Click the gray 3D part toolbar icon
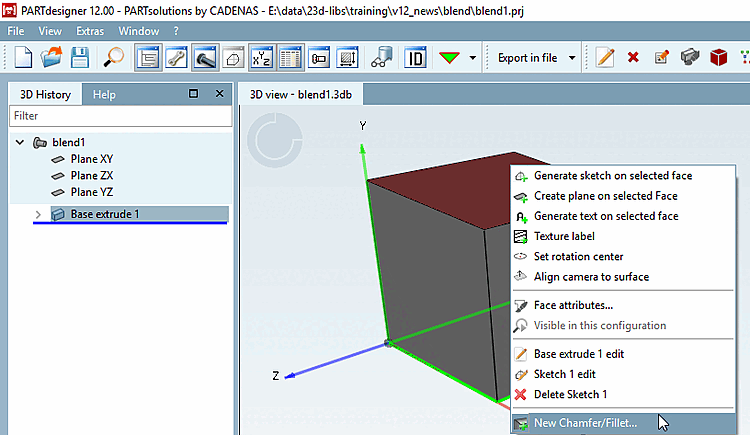750x435 pixels. point(690,58)
